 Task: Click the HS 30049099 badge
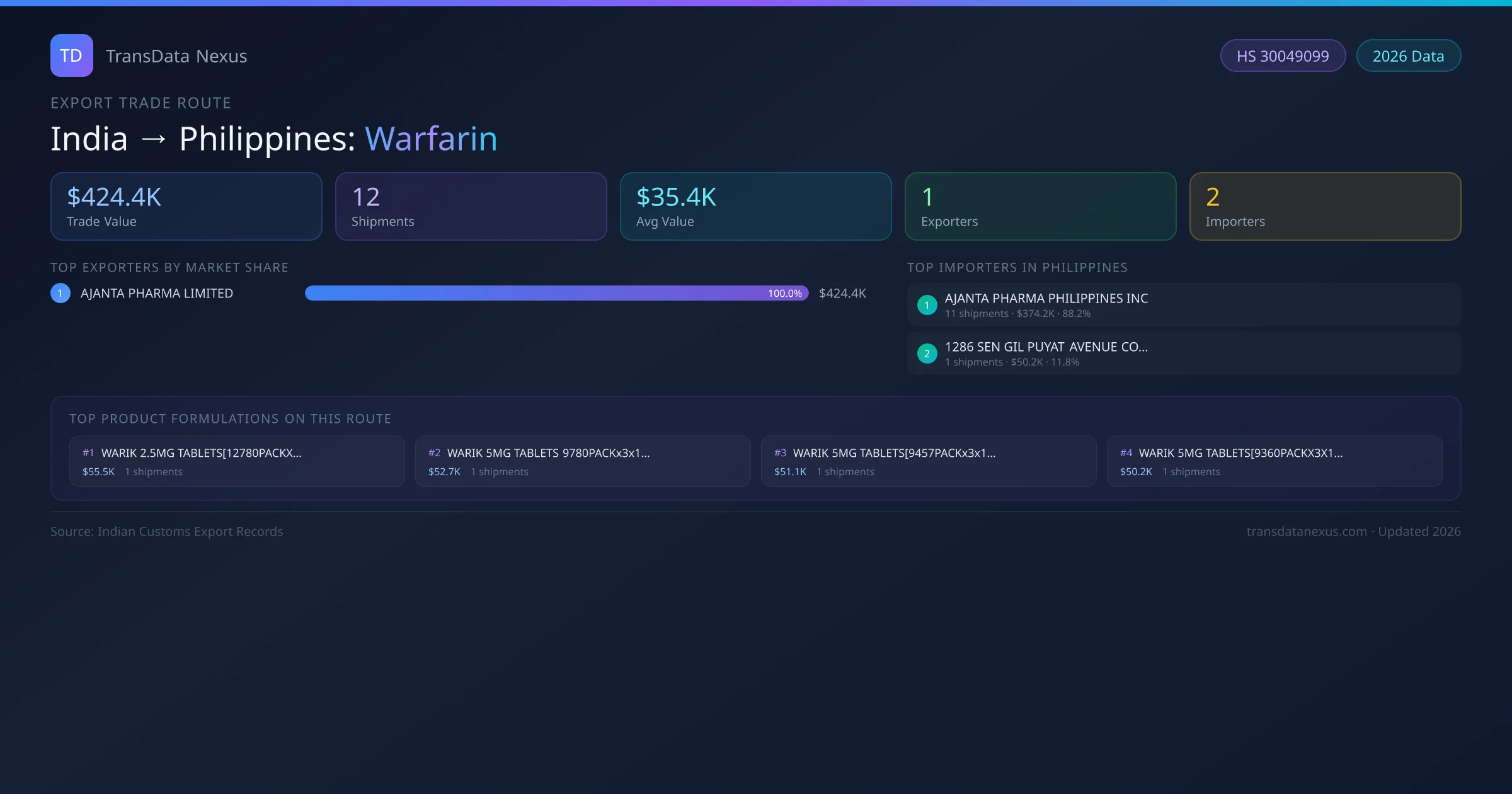coord(1282,56)
